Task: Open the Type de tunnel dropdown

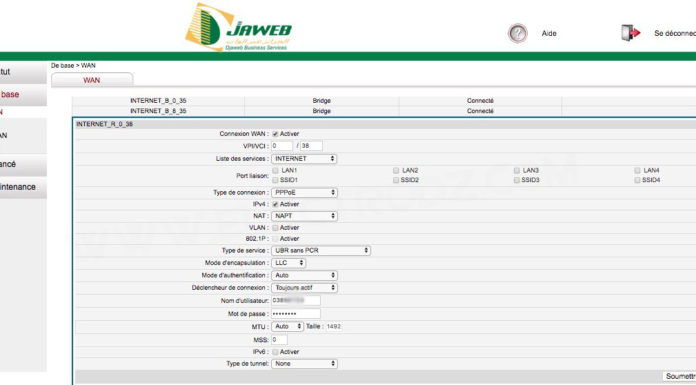Action: click(x=304, y=364)
